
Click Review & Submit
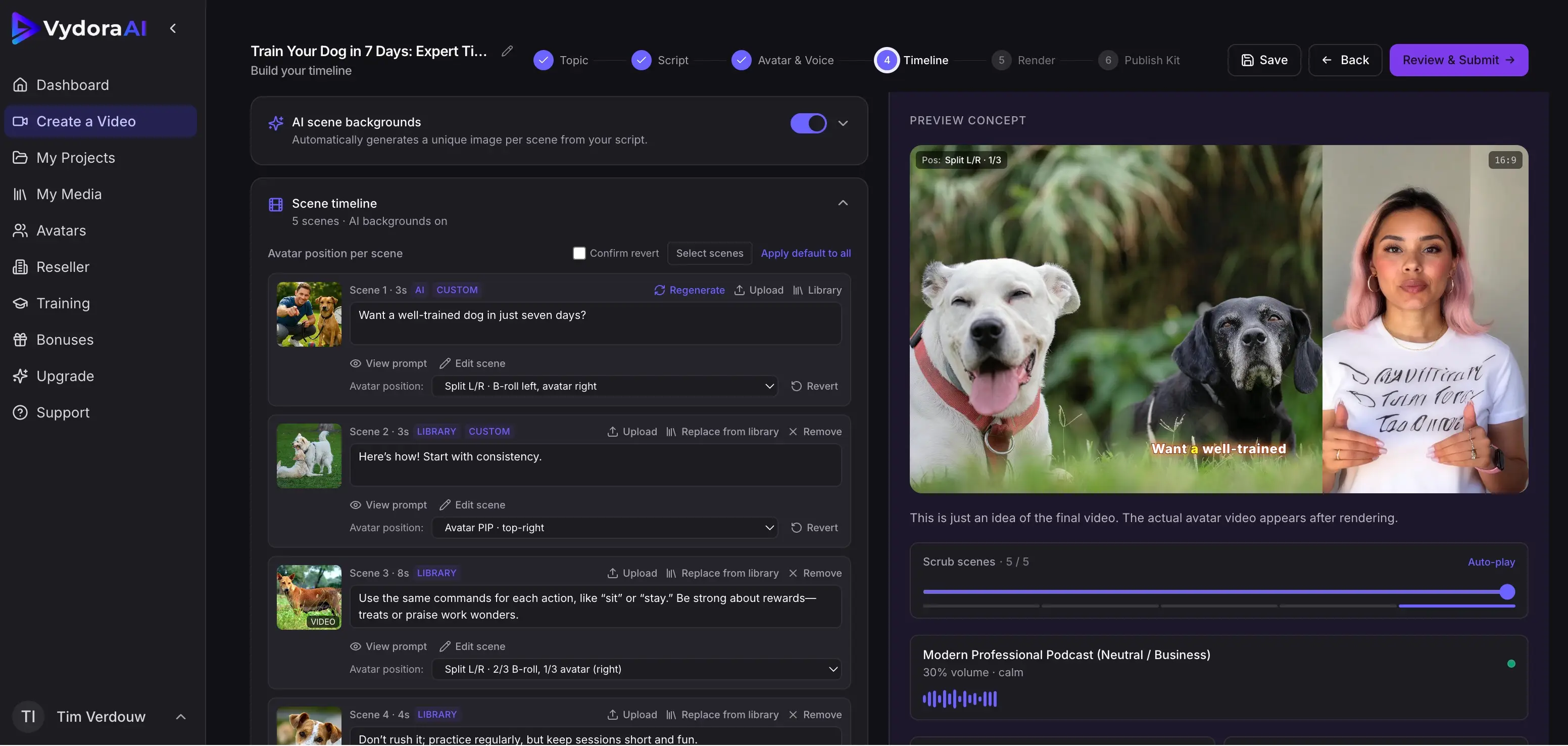(1458, 60)
